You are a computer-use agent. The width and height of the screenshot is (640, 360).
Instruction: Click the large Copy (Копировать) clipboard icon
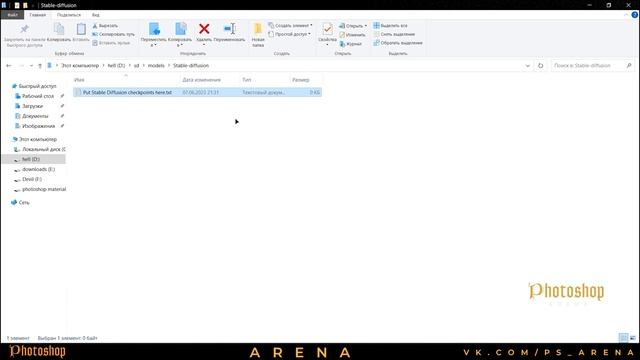click(59, 29)
